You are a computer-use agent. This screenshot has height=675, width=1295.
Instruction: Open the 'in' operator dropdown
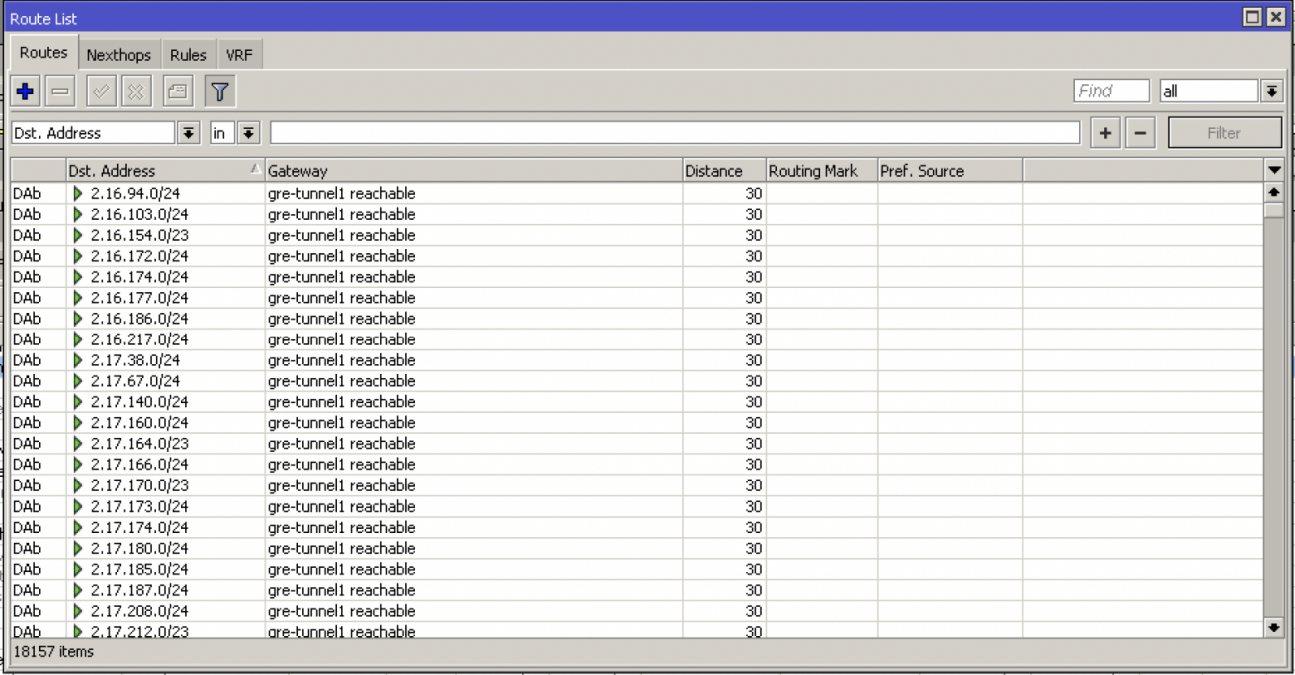[x=247, y=133]
